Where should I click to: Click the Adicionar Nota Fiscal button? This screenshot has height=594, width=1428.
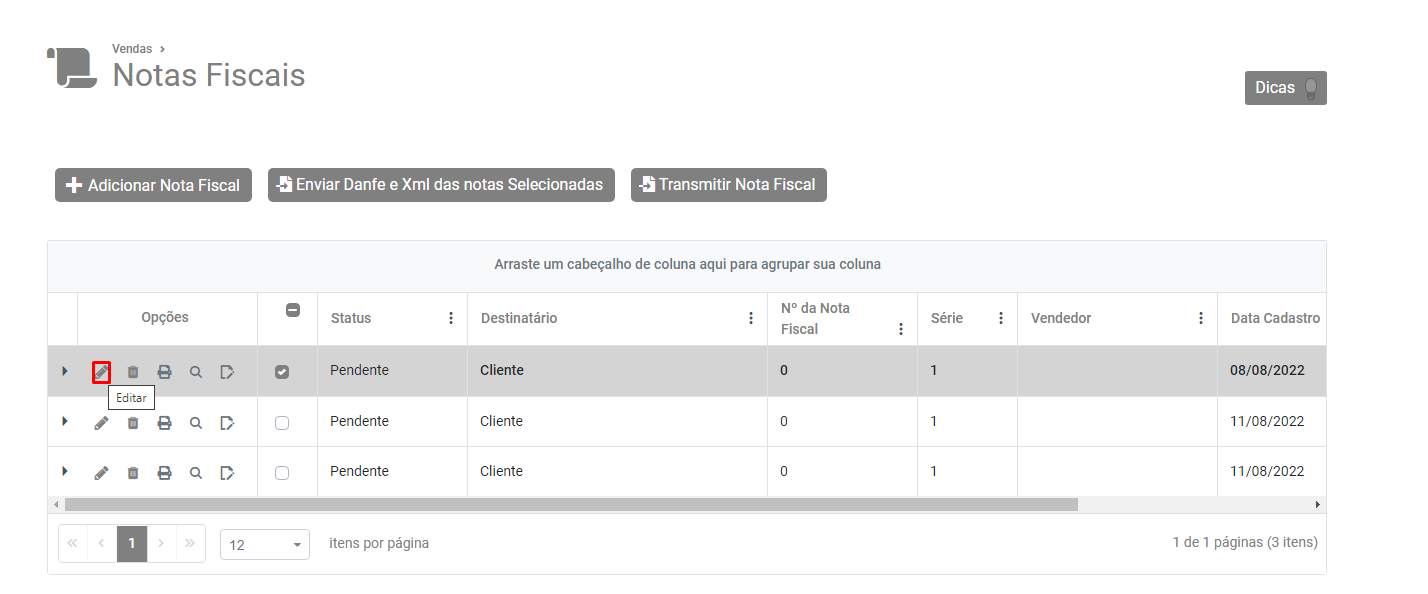tap(153, 185)
